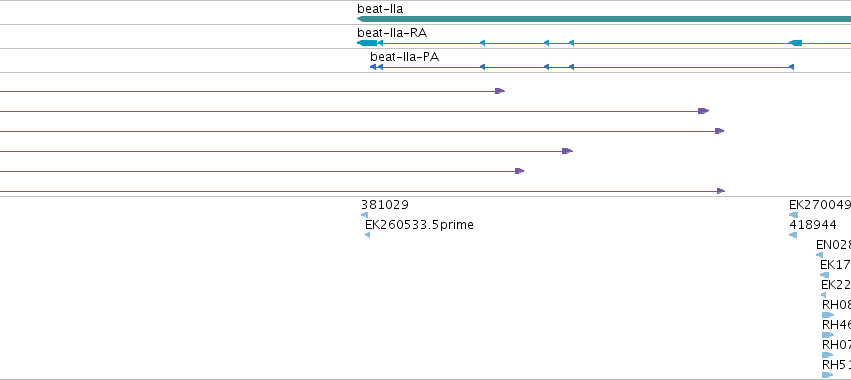
Task: Open the 381029 feature label
Action: pos(385,205)
